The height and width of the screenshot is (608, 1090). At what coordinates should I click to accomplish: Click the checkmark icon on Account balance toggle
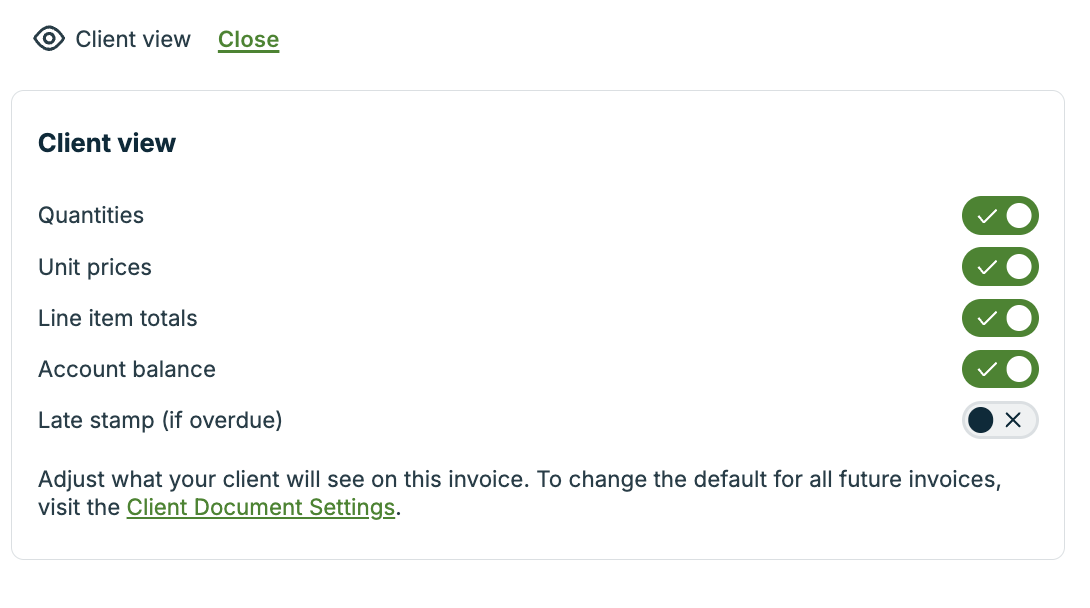(986, 369)
